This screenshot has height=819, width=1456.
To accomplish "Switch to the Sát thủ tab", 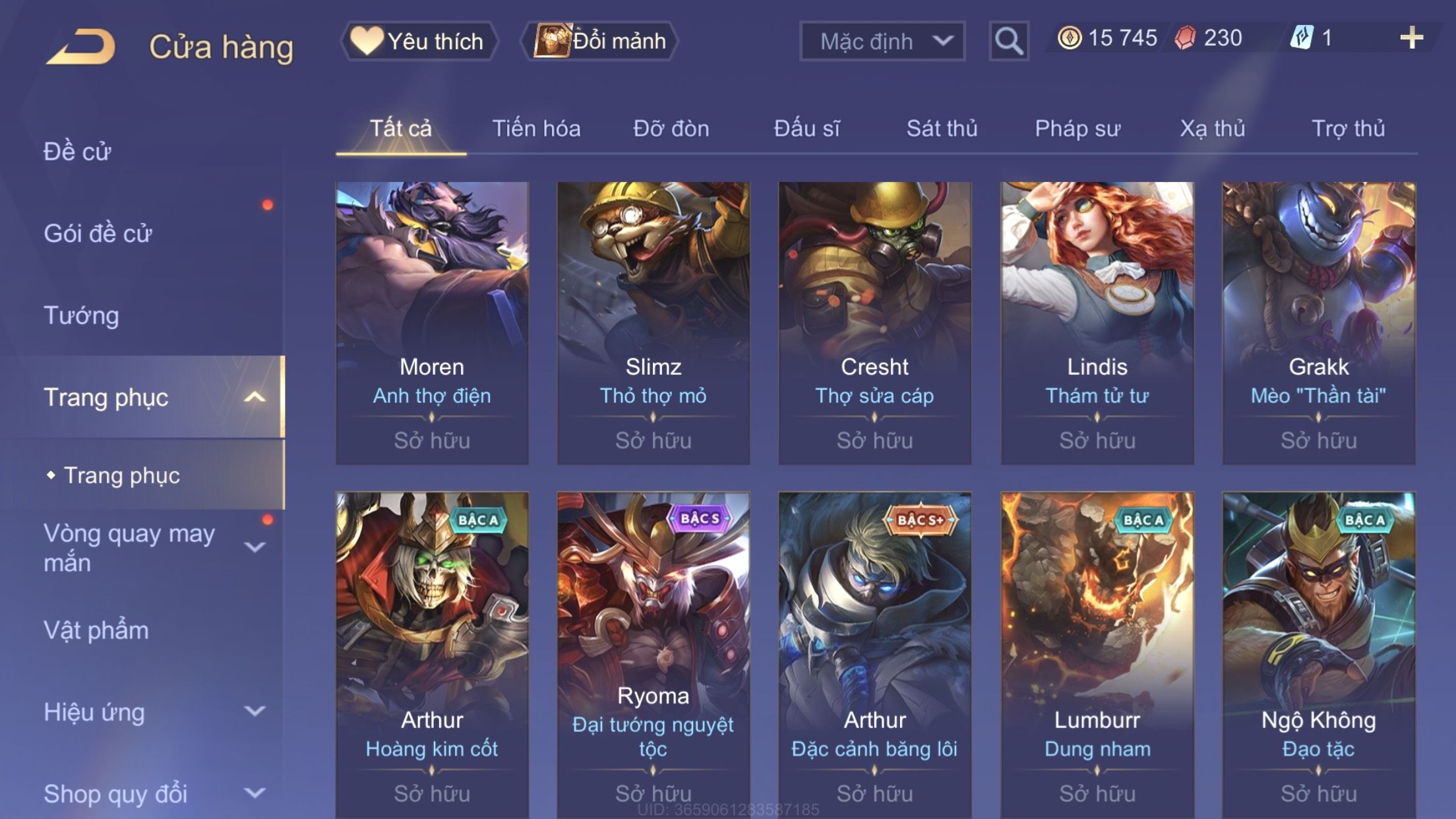I will (x=942, y=128).
